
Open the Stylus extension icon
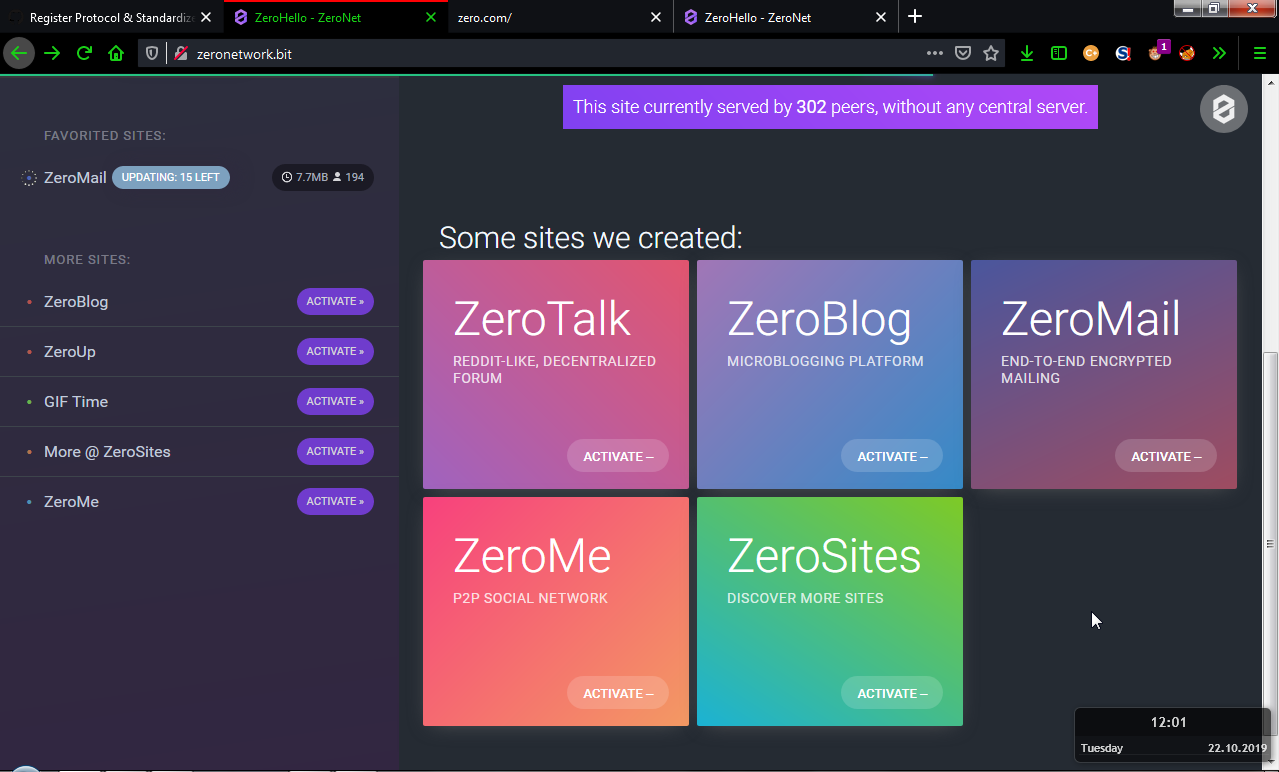coord(1123,52)
